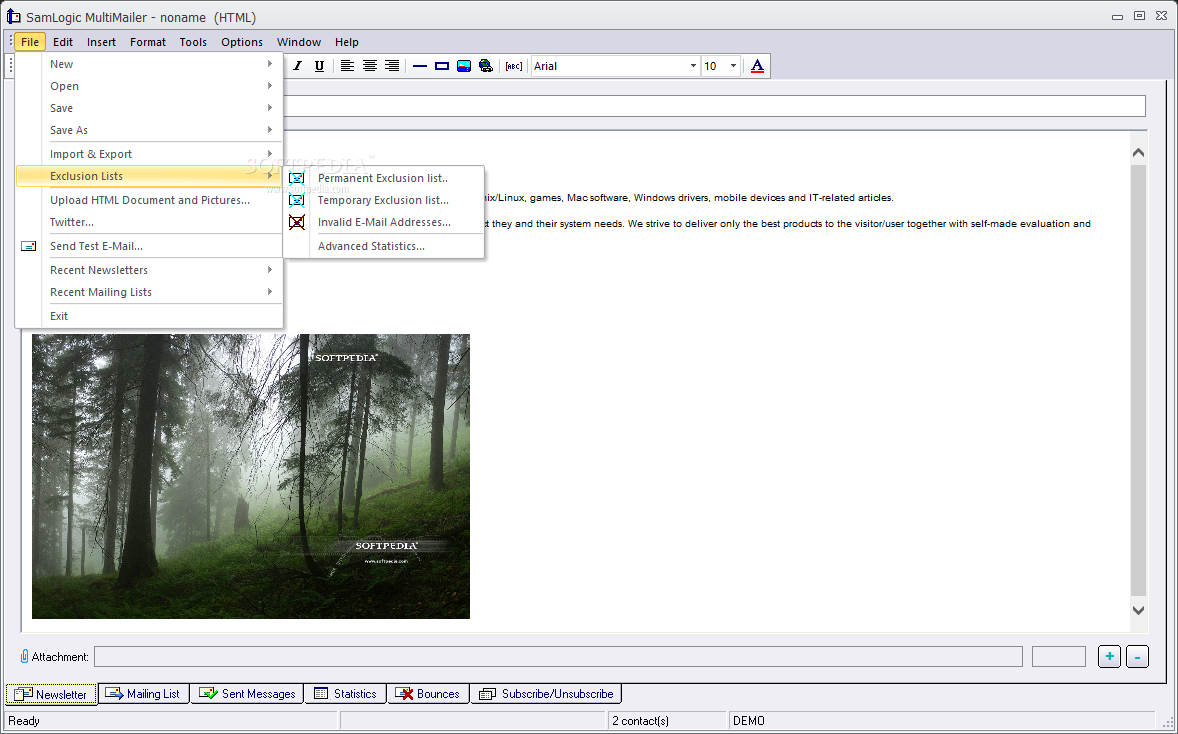Select Upload HTML Document and Pictures
1178x734 pixels.
(x=150, y=200)
